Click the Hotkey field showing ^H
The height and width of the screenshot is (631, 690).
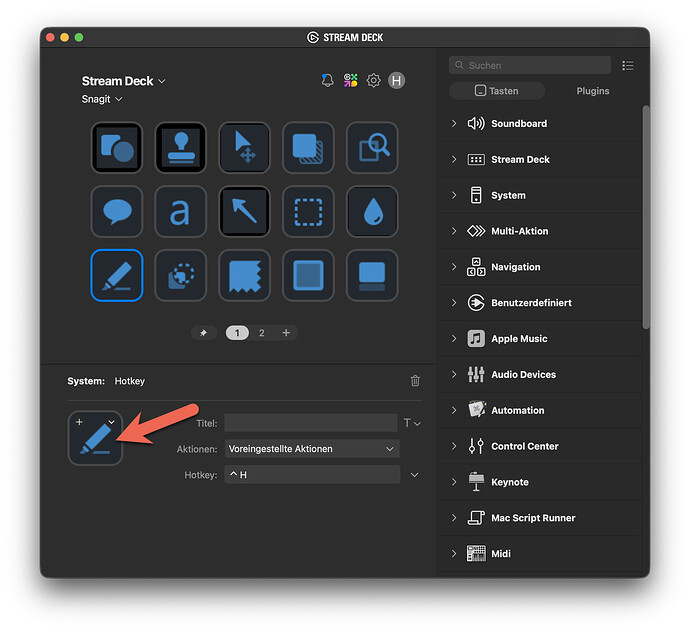click(x=312, y=475)
